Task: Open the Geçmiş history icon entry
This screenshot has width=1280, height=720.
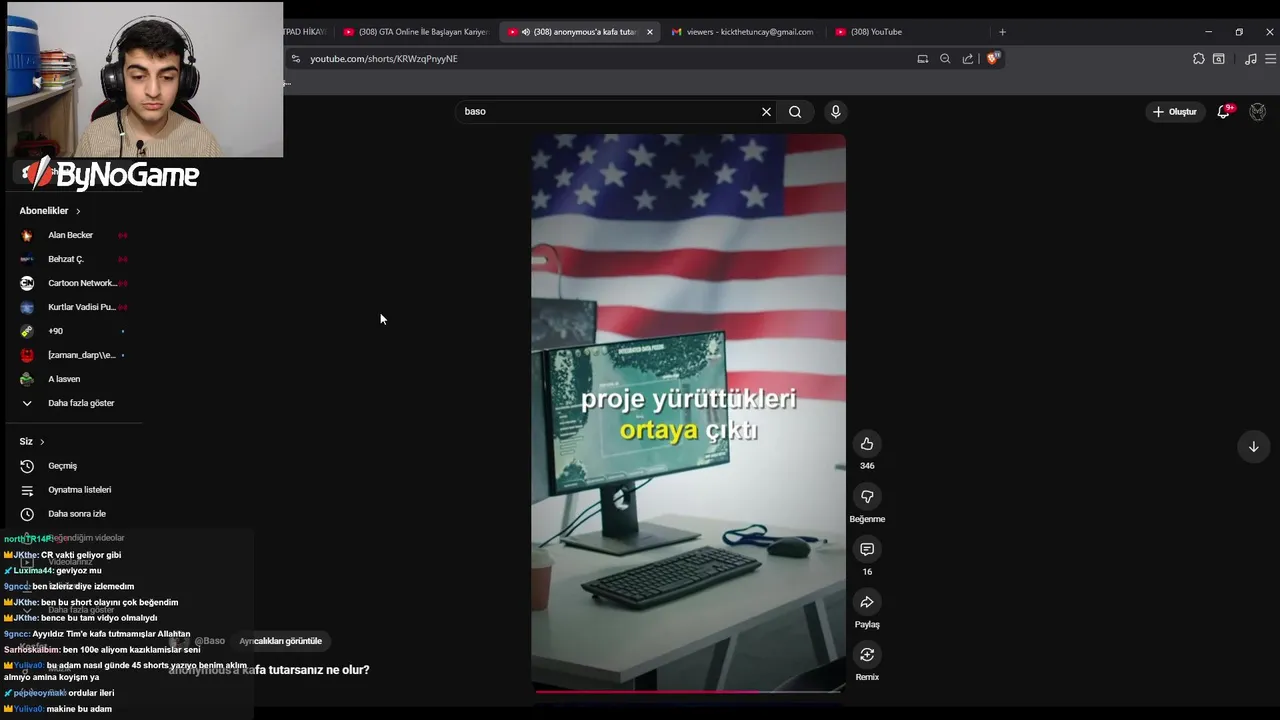Action: [27, 466]
